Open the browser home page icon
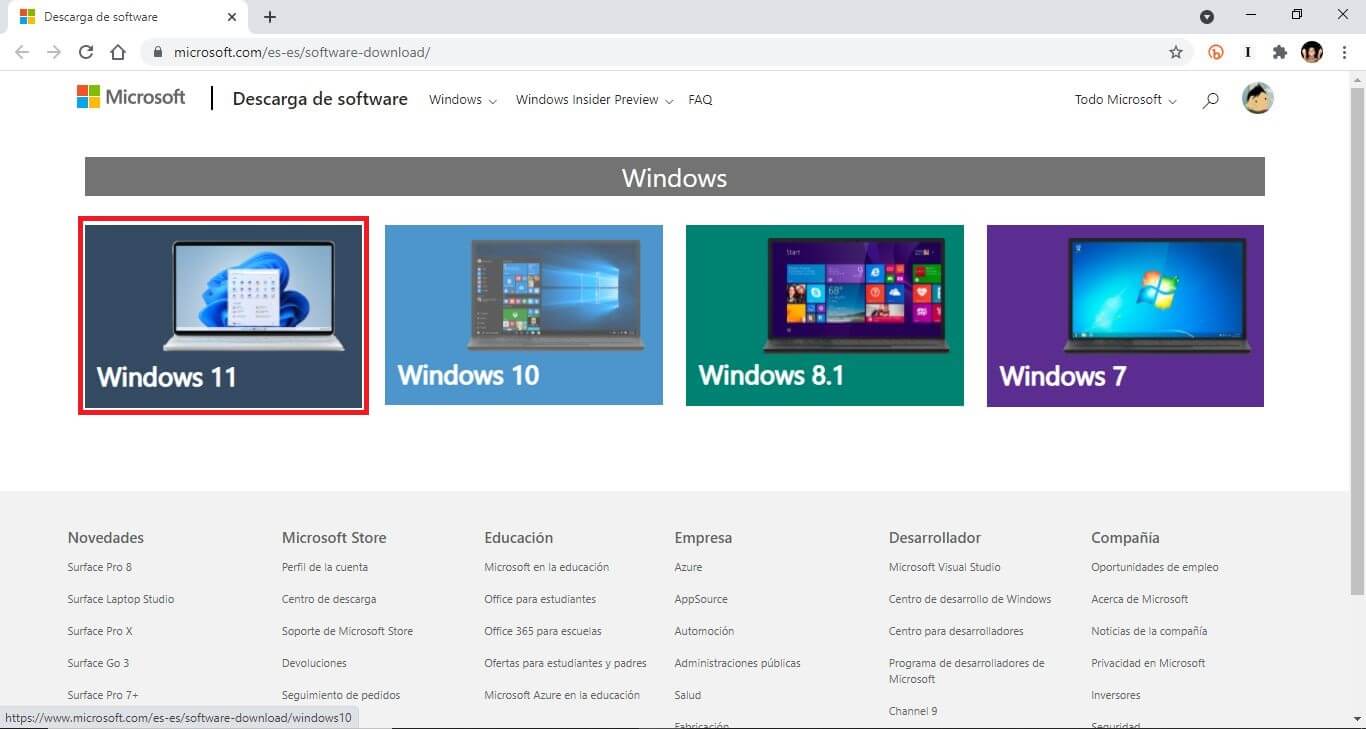 118,52
